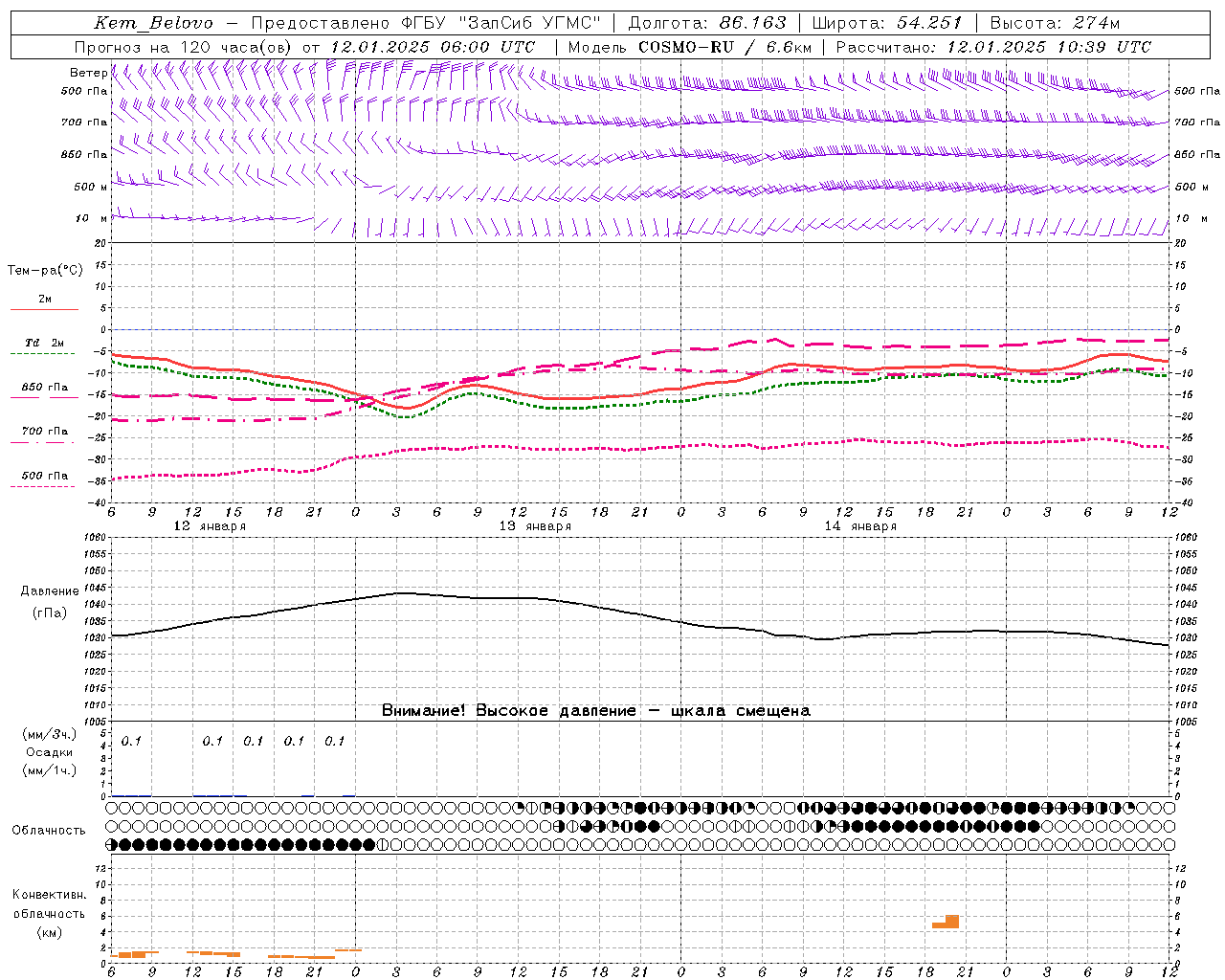The width and height of the screenshot is (1225, 980).
Task: Click the Облачность cloud cover label
Action: point(49,831)
